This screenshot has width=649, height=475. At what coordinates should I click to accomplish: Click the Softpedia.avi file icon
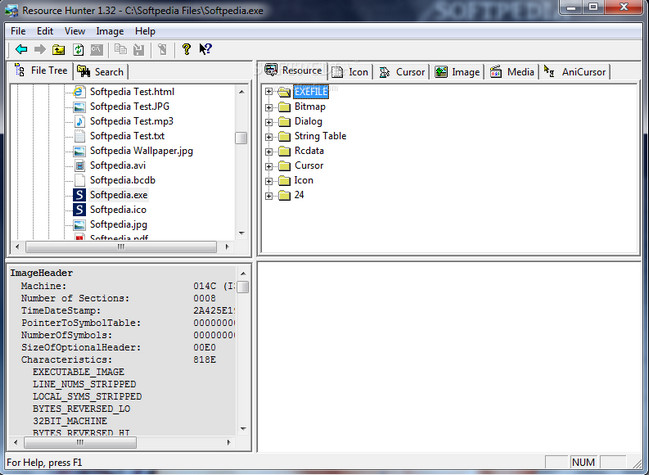(79, 166)
